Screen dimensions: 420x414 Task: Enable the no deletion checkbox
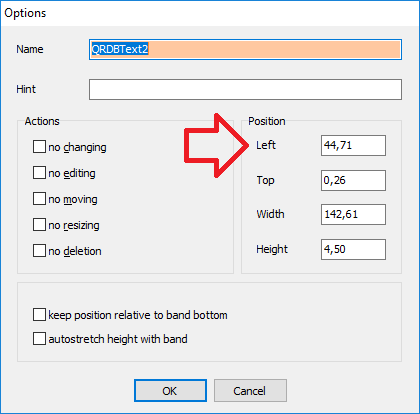pos(39,251)
